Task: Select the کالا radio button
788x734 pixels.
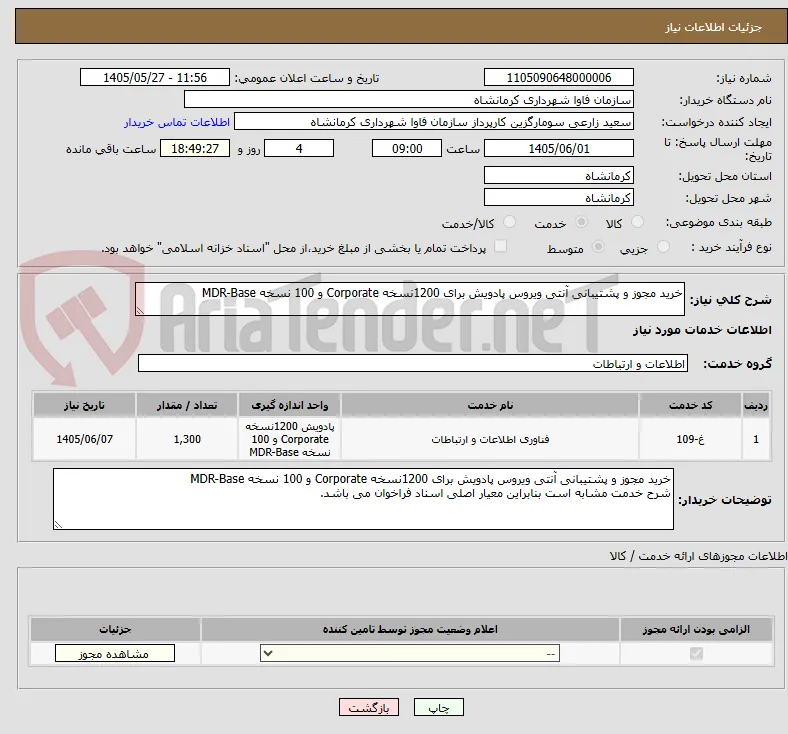Action: [x=637, y=222]
